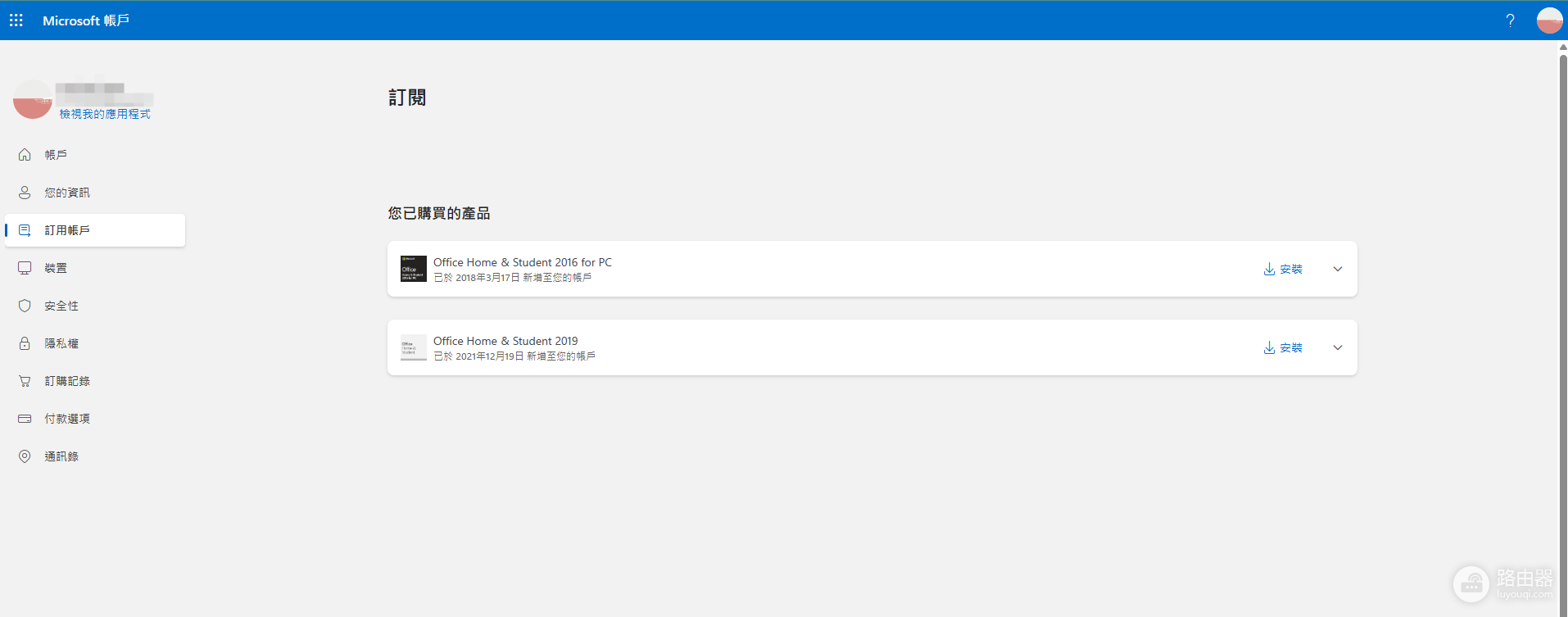Click the download icon for Office 2016
Screen dimensions: 1568x617
click(1269, 269)
